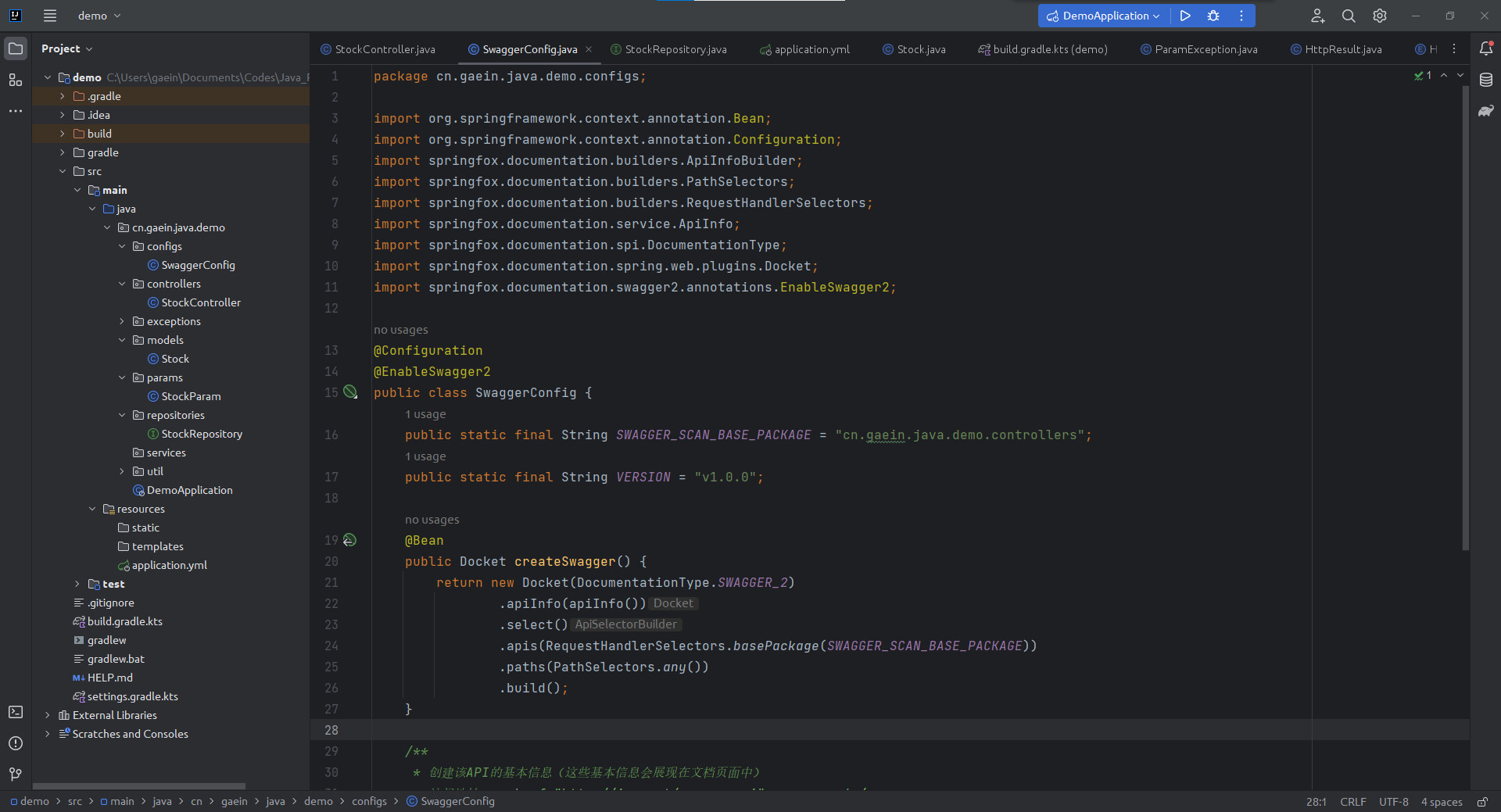Image resolution: width=1501 pixels, height=812 pixels.
Task: Open the Gradle tool window
Action: [x=1486, y=111]
